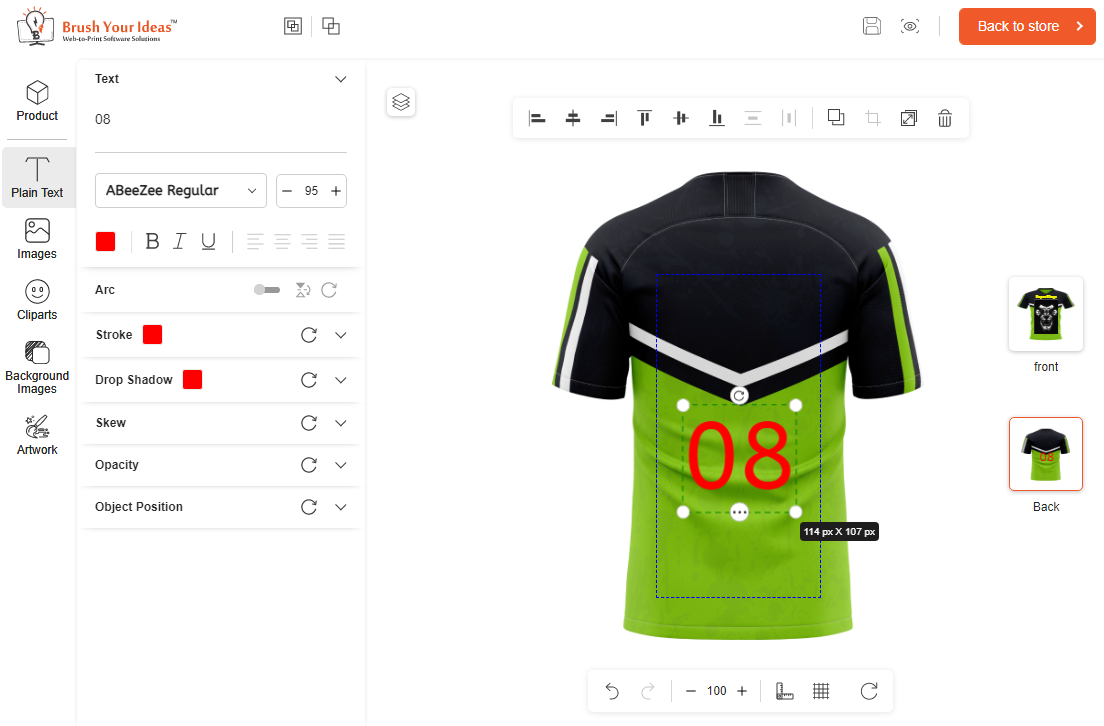Undo the last action
The image size is (1104, 726).
pyautogui.click(x=611, y=690)
